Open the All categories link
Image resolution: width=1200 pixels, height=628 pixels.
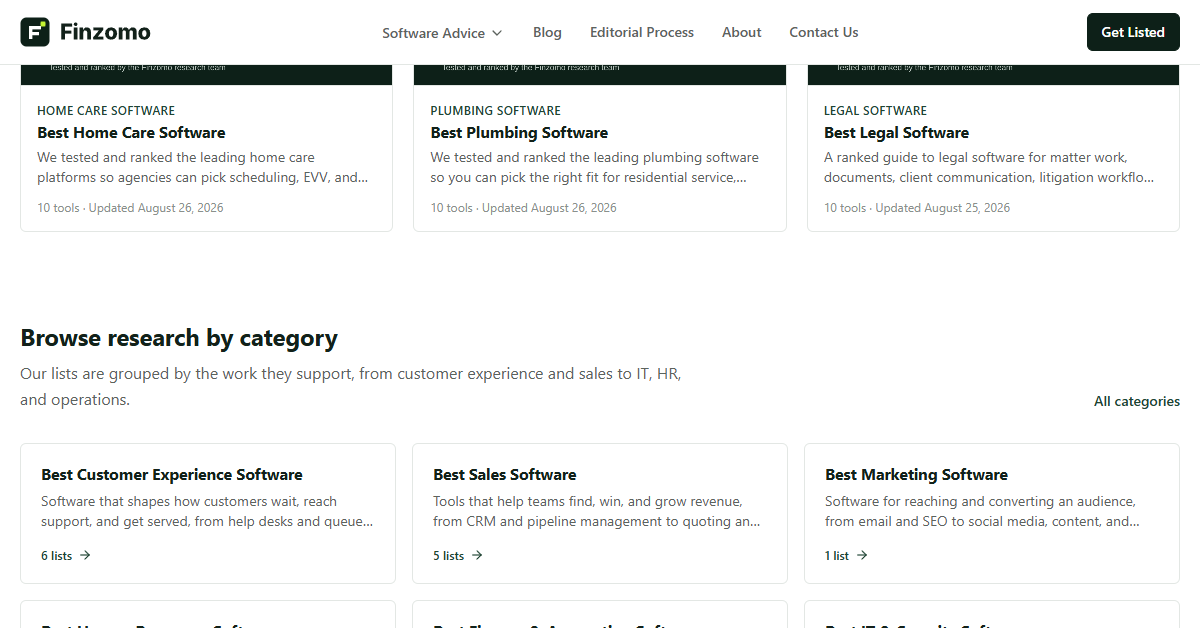tap(1137, 401)
